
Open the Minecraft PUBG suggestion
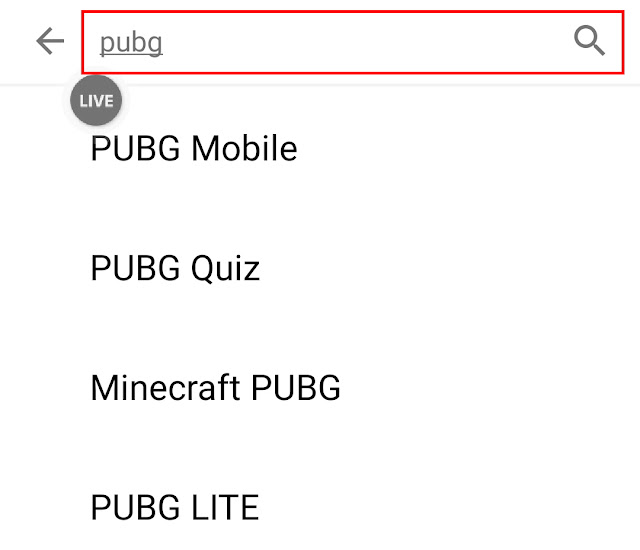coord(216,388)
